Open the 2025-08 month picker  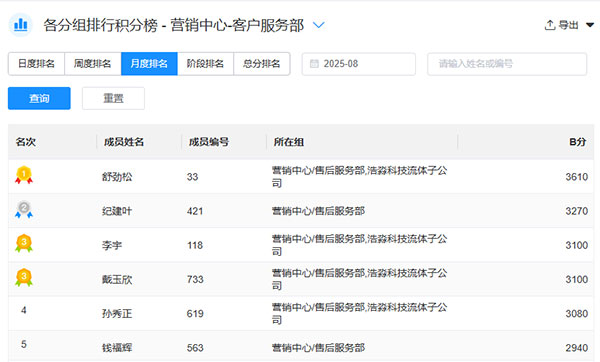[x=359, y=64]
